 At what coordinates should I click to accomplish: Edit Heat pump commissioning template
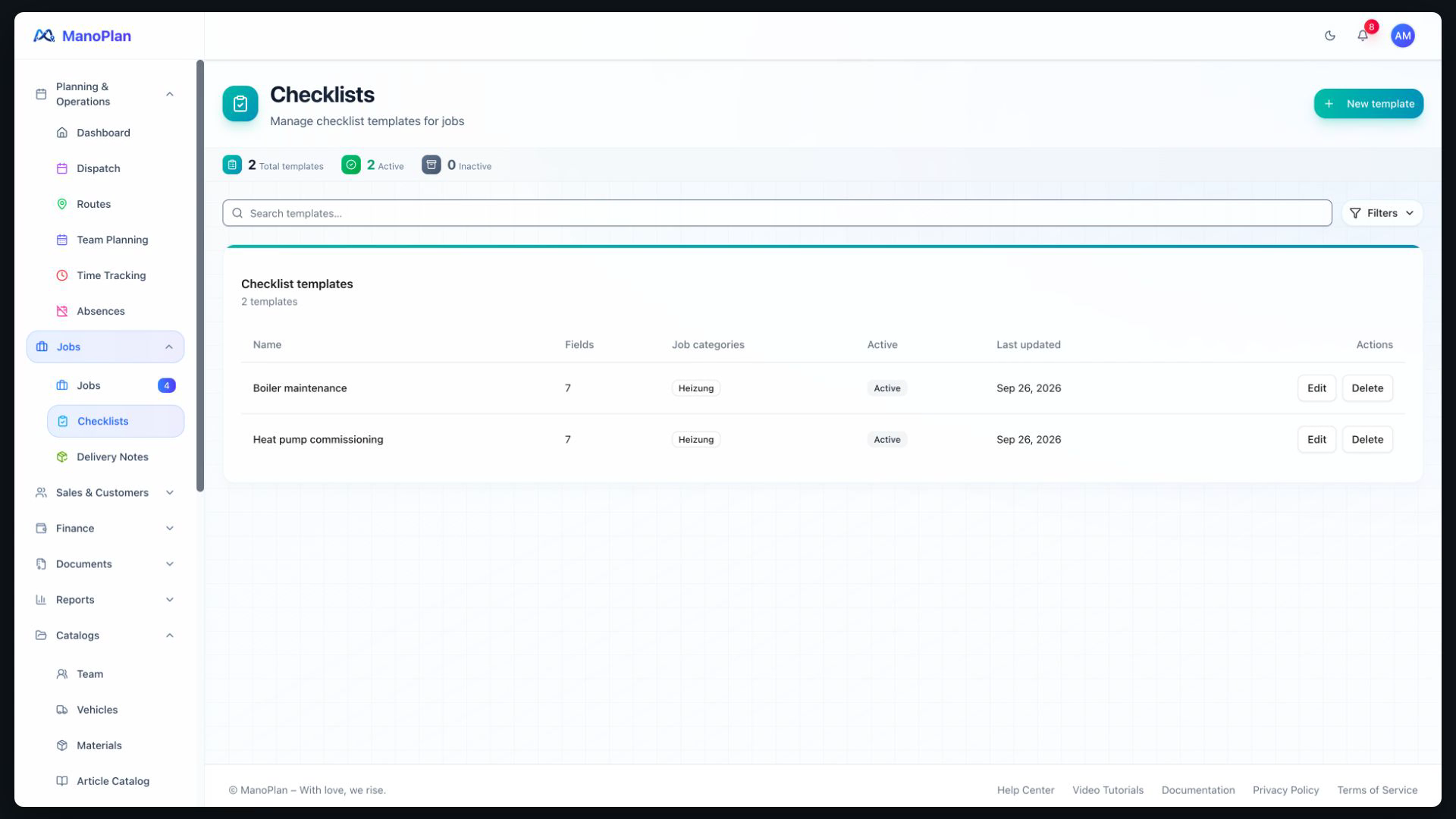click(1316, 440)
